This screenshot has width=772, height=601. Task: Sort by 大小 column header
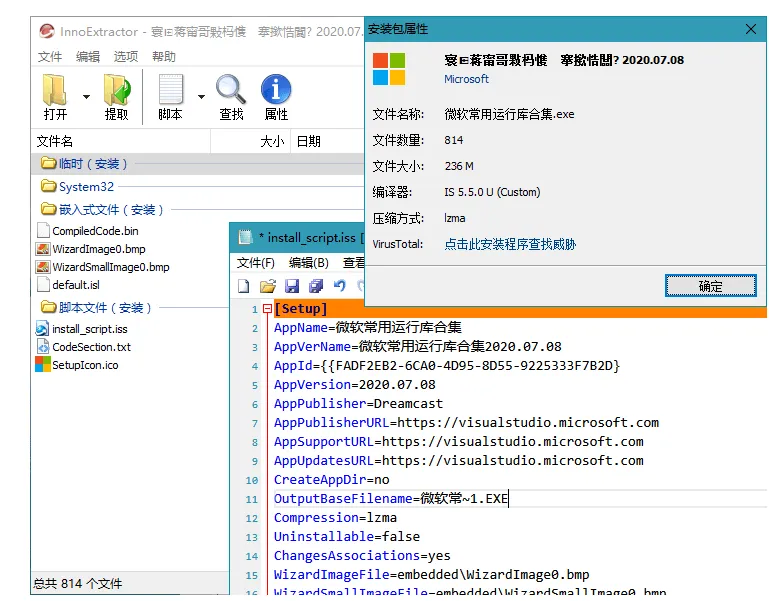tap(251, 141)
